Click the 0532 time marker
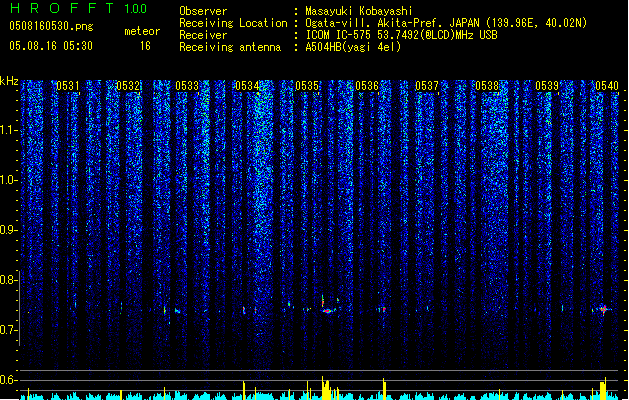This screenshot has width=629, height=400. (128, 86)
